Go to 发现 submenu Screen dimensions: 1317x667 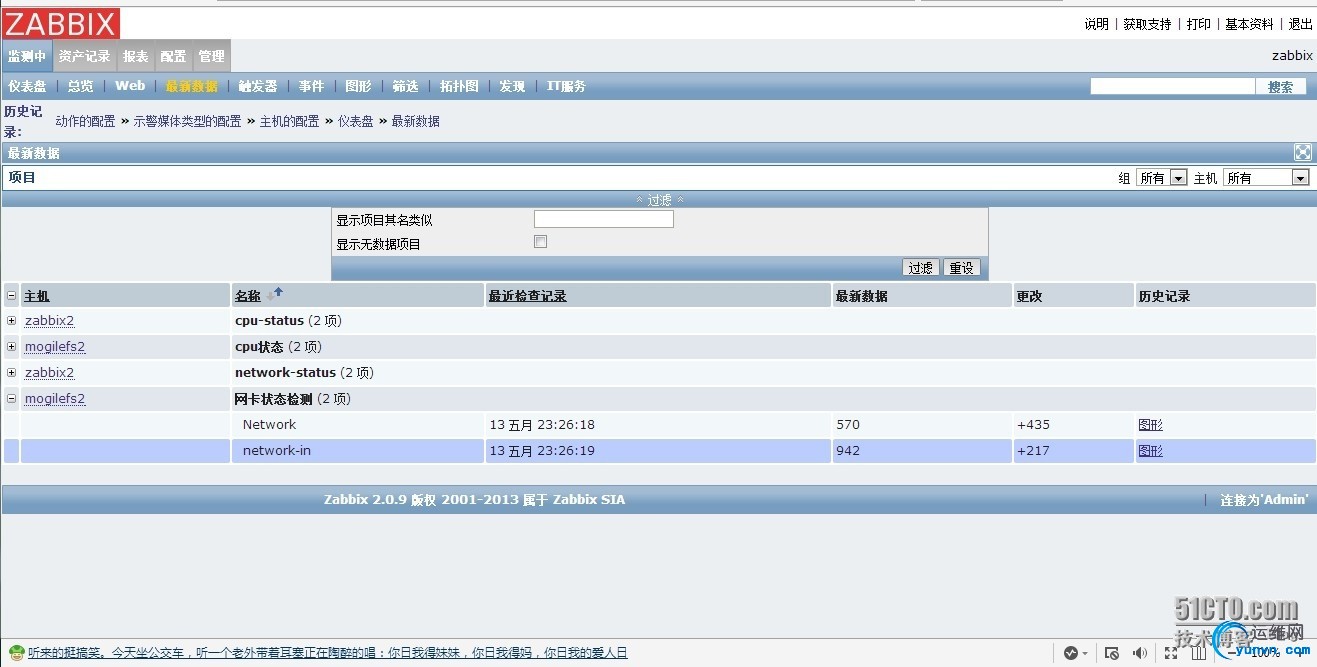pos(512,86)
